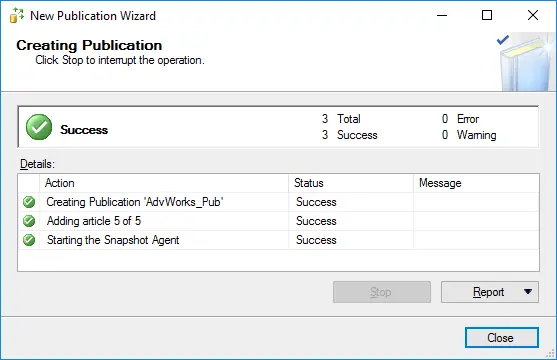The width and height of the screenshot is (557, 360).
Task: Click the "Click Stop to interrupt" instruction text
Action: coord(120,60)
